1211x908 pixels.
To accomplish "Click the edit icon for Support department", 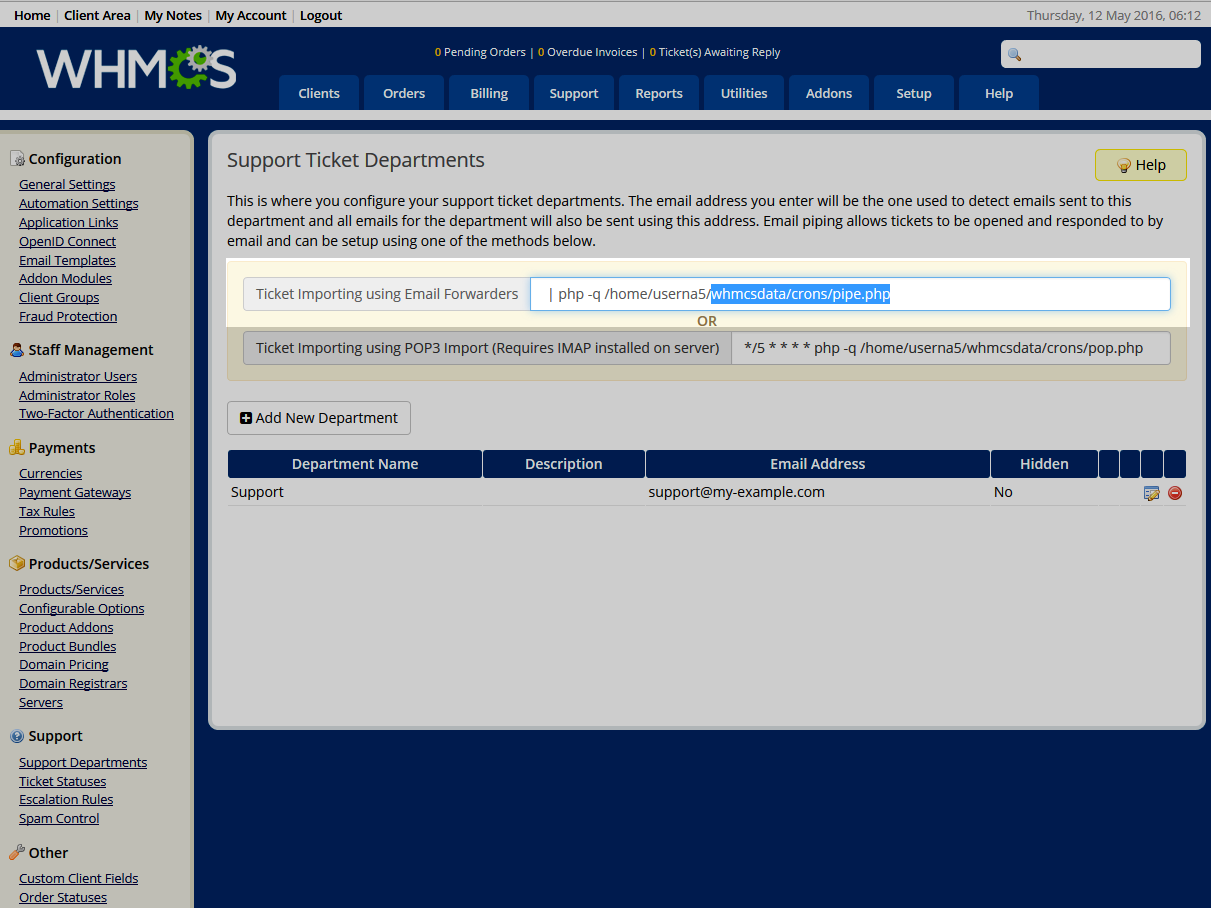I will click(x=1151, y=493).
